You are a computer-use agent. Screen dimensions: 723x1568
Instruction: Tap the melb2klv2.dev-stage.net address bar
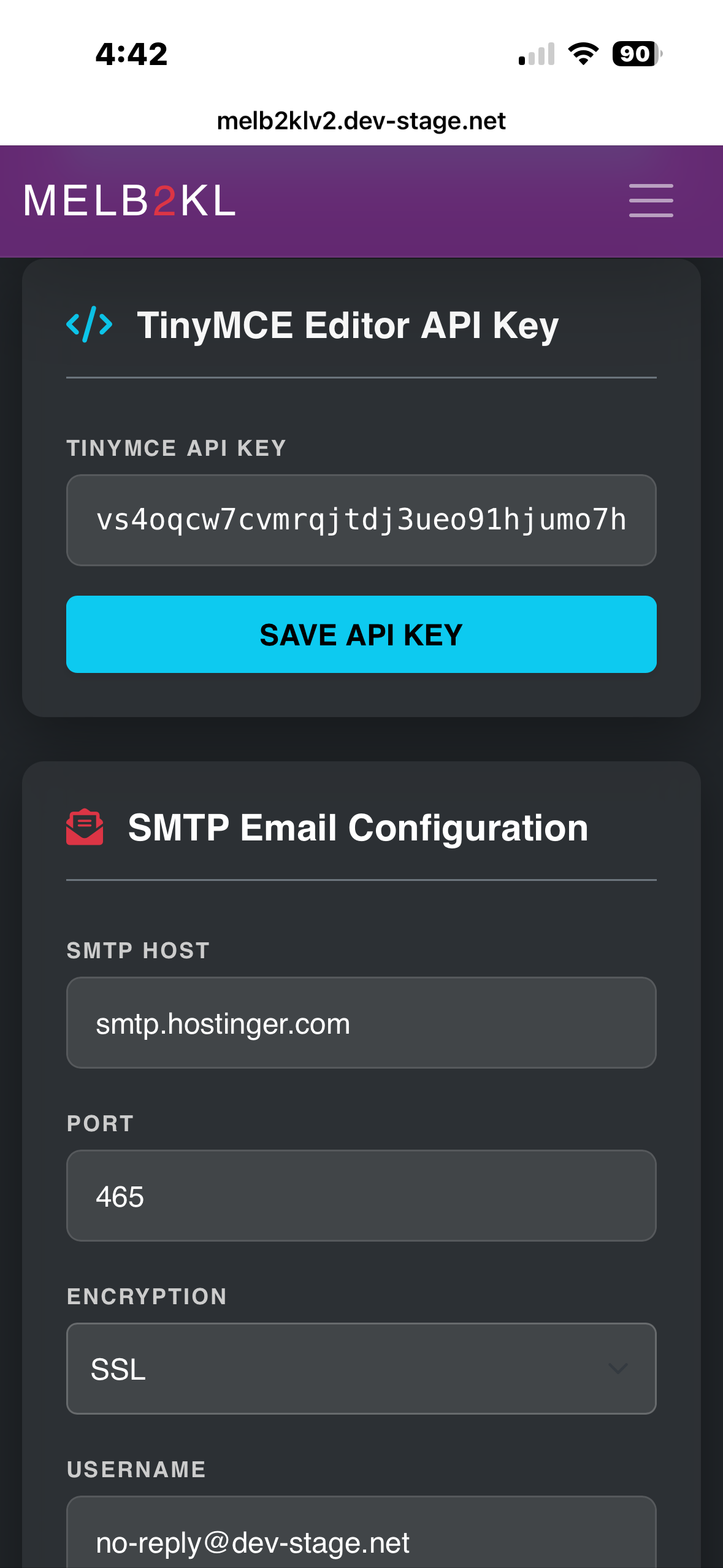click(x=361, y=121)
